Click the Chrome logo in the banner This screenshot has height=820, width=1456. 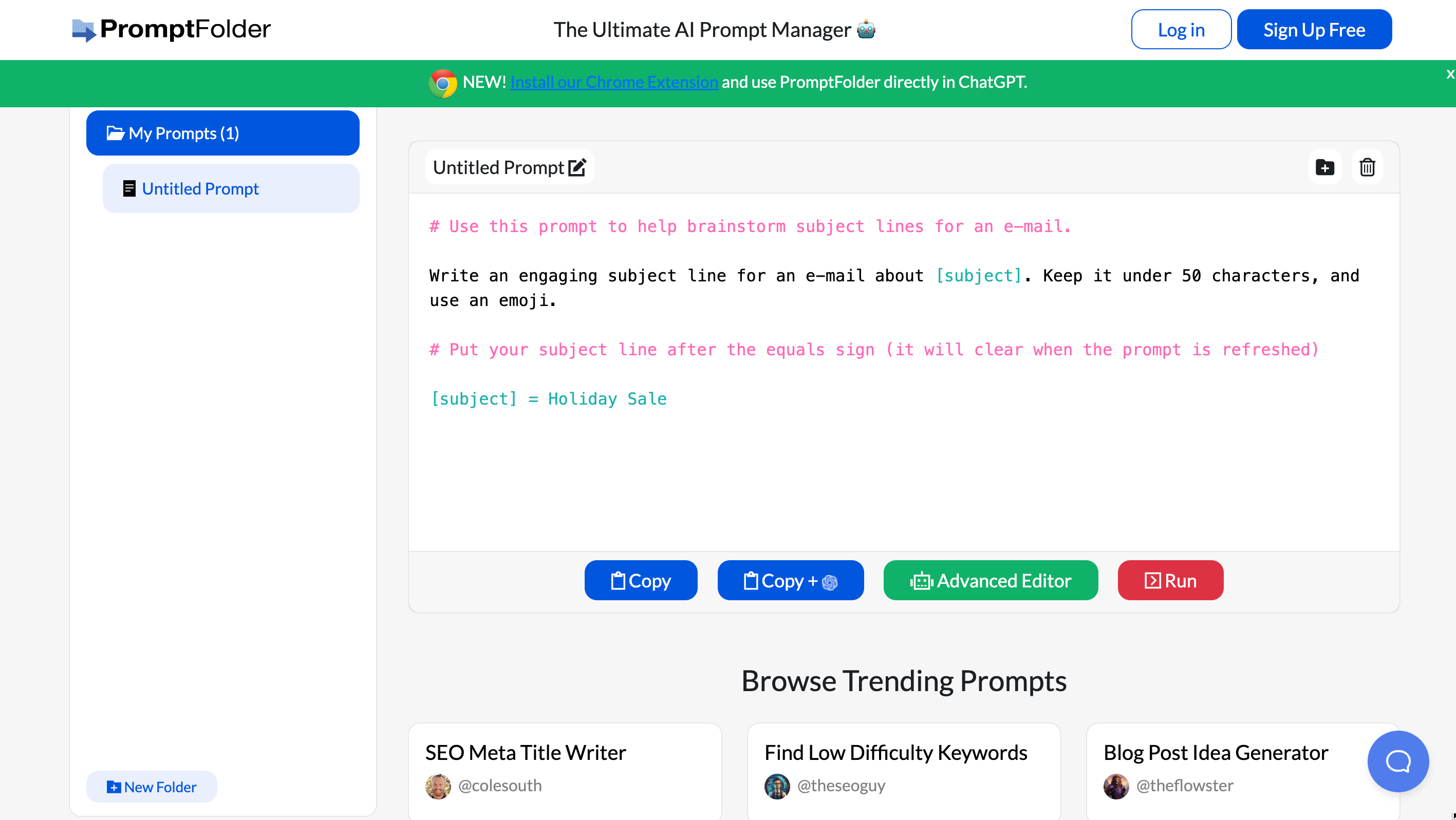(442, 83)
